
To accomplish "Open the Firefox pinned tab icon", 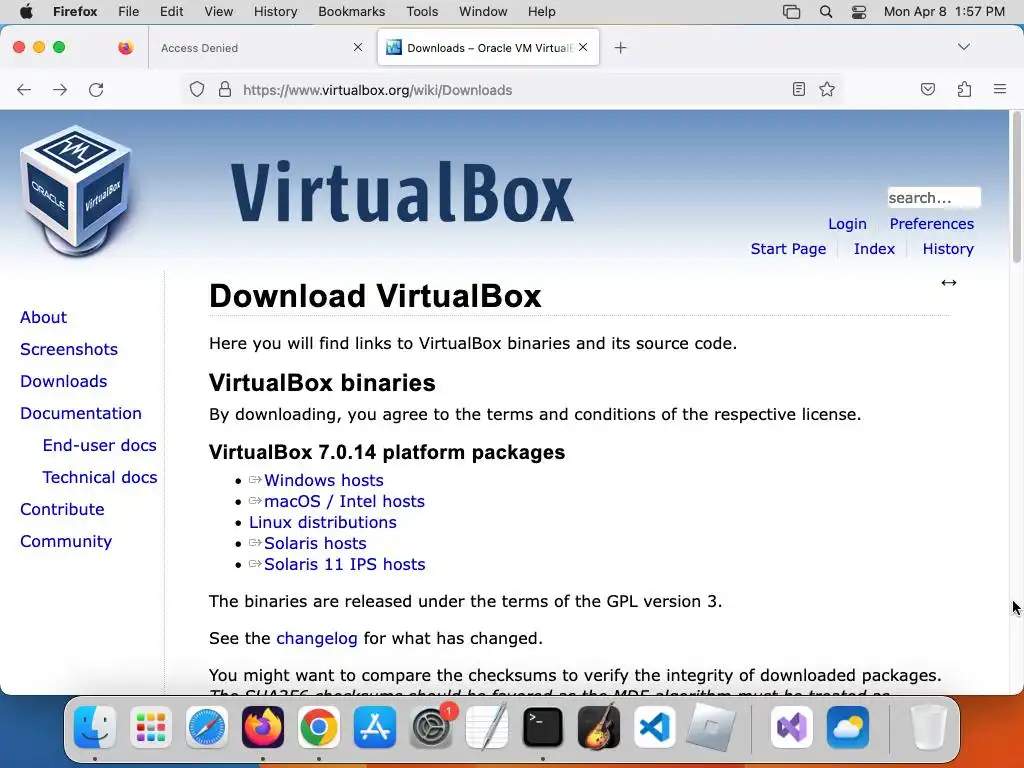I will click(x=125, y=48).
